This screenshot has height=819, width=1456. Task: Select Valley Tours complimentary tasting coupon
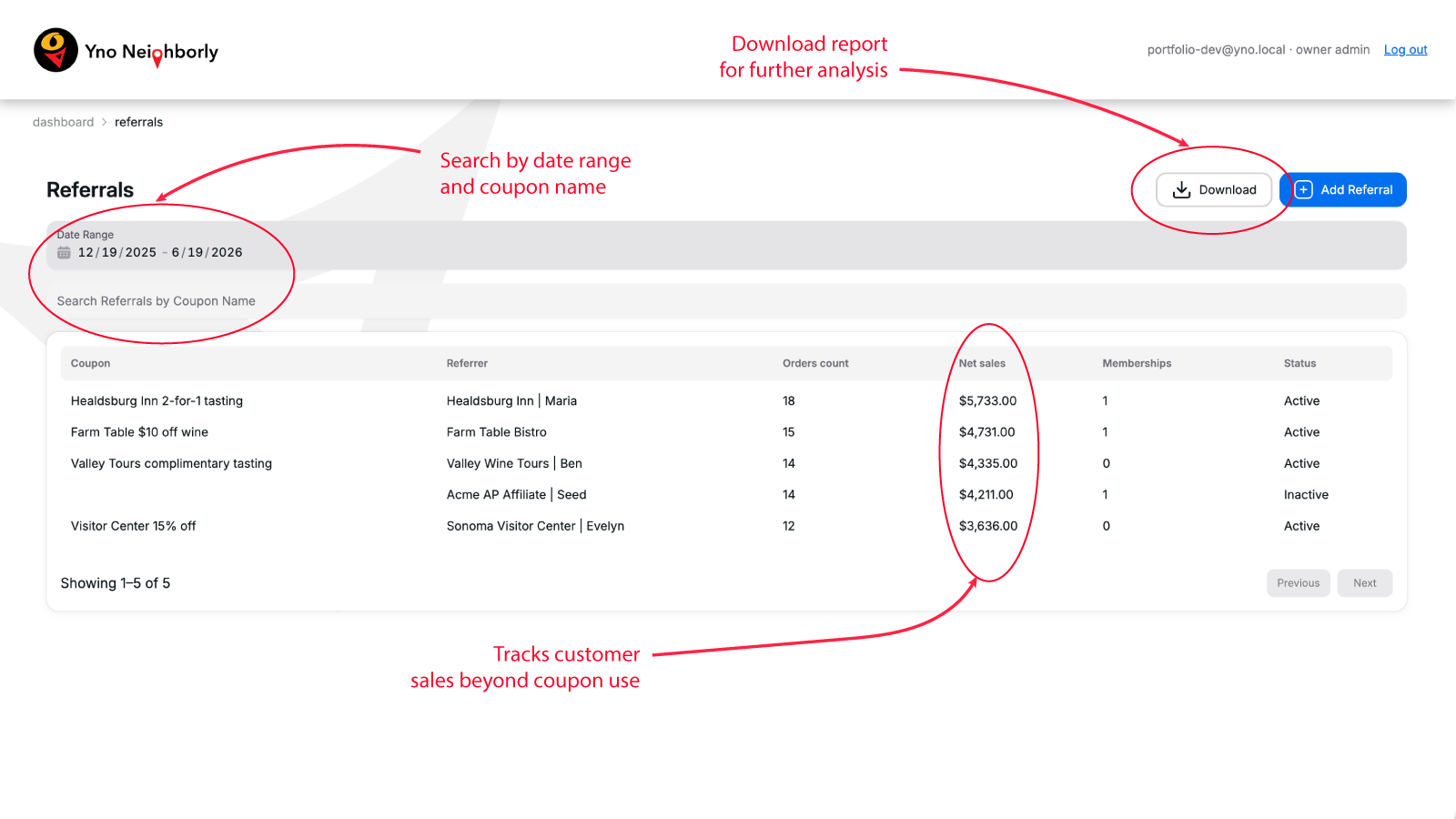(171, 463)
